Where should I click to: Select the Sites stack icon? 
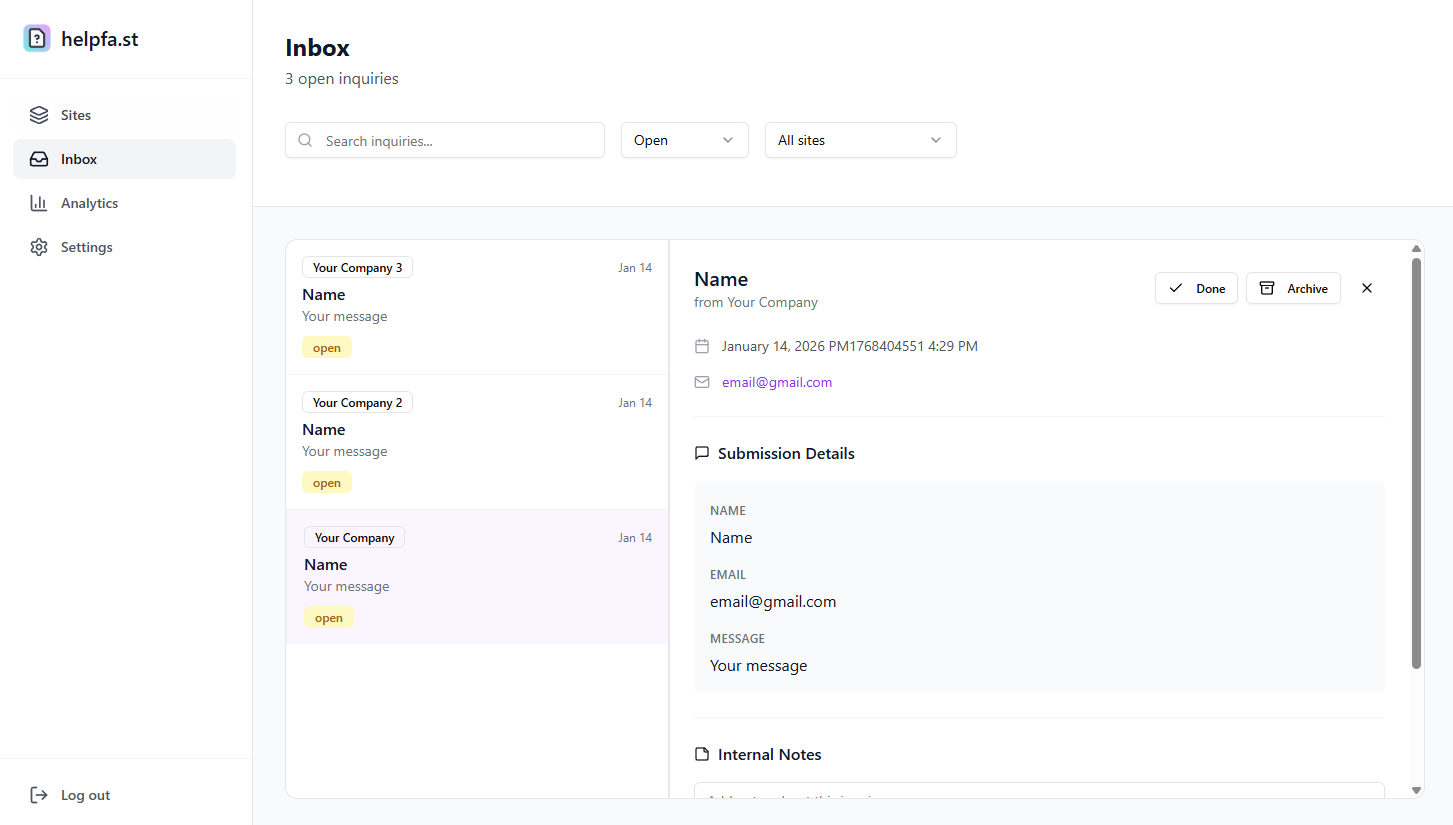pos(38,114)
